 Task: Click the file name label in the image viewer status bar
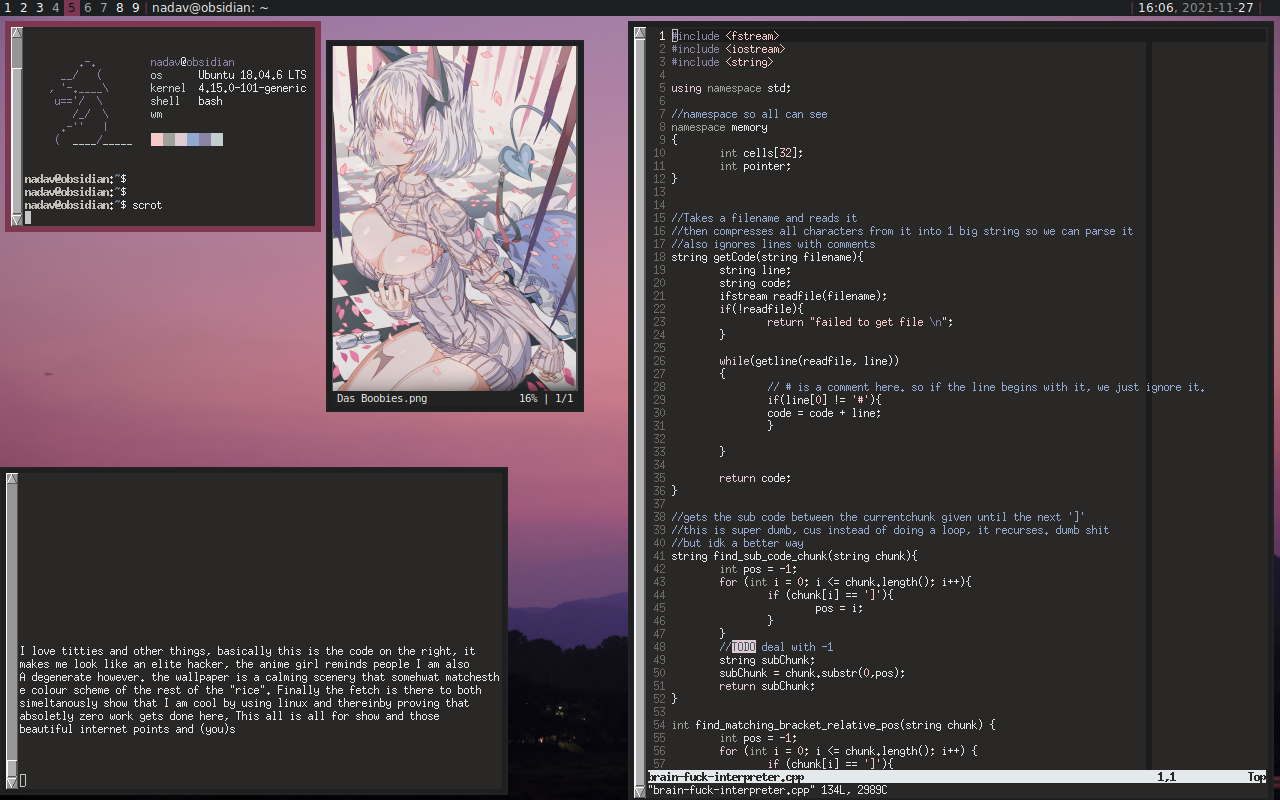tap(382, 398)
